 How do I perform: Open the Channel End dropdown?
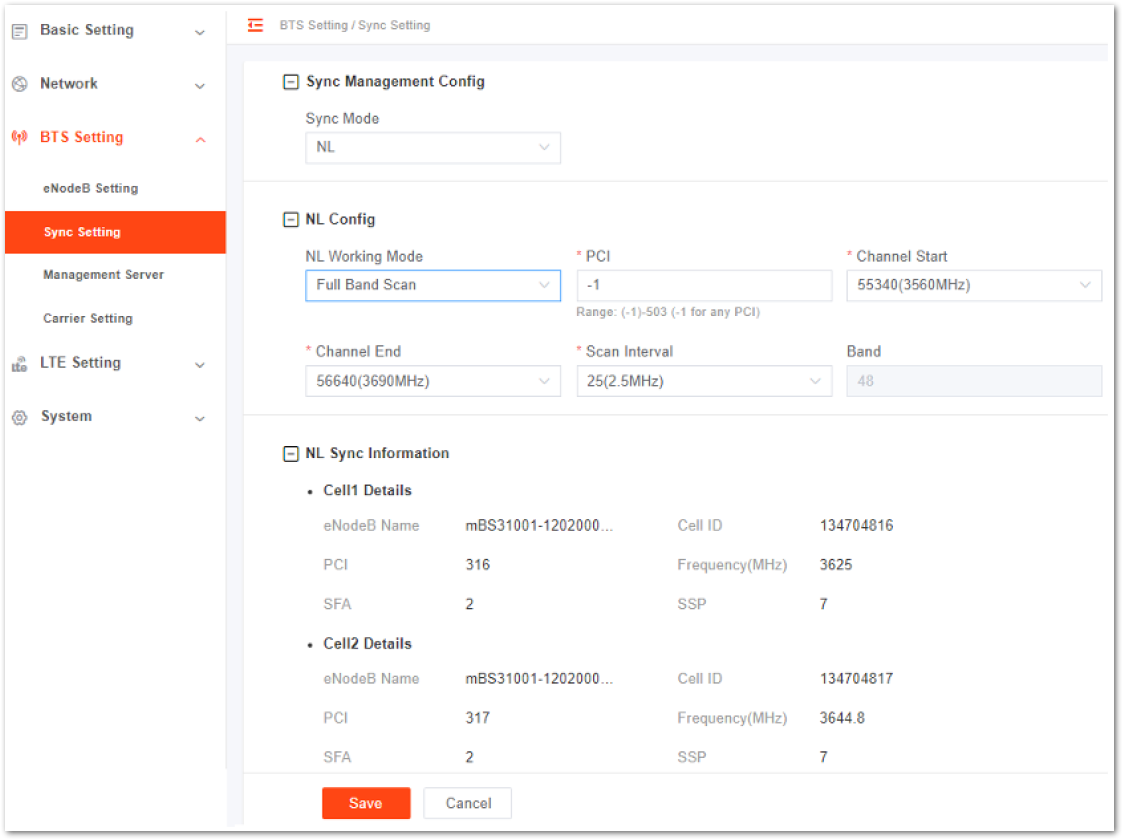(x=433, y=381)
